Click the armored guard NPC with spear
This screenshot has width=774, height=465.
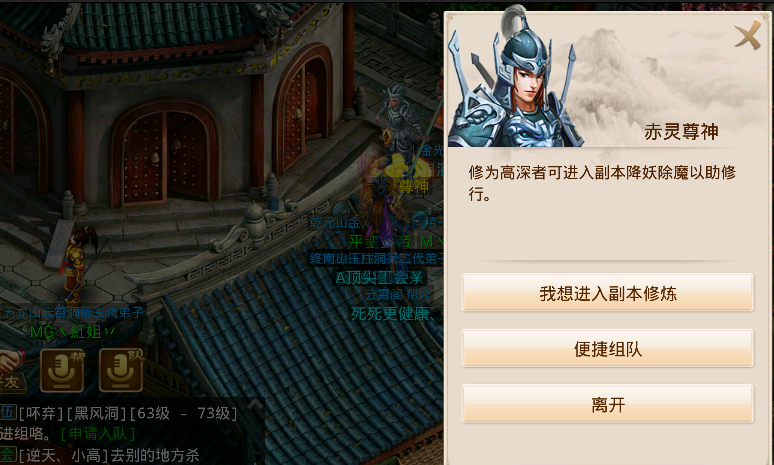(x=399, y=121)
